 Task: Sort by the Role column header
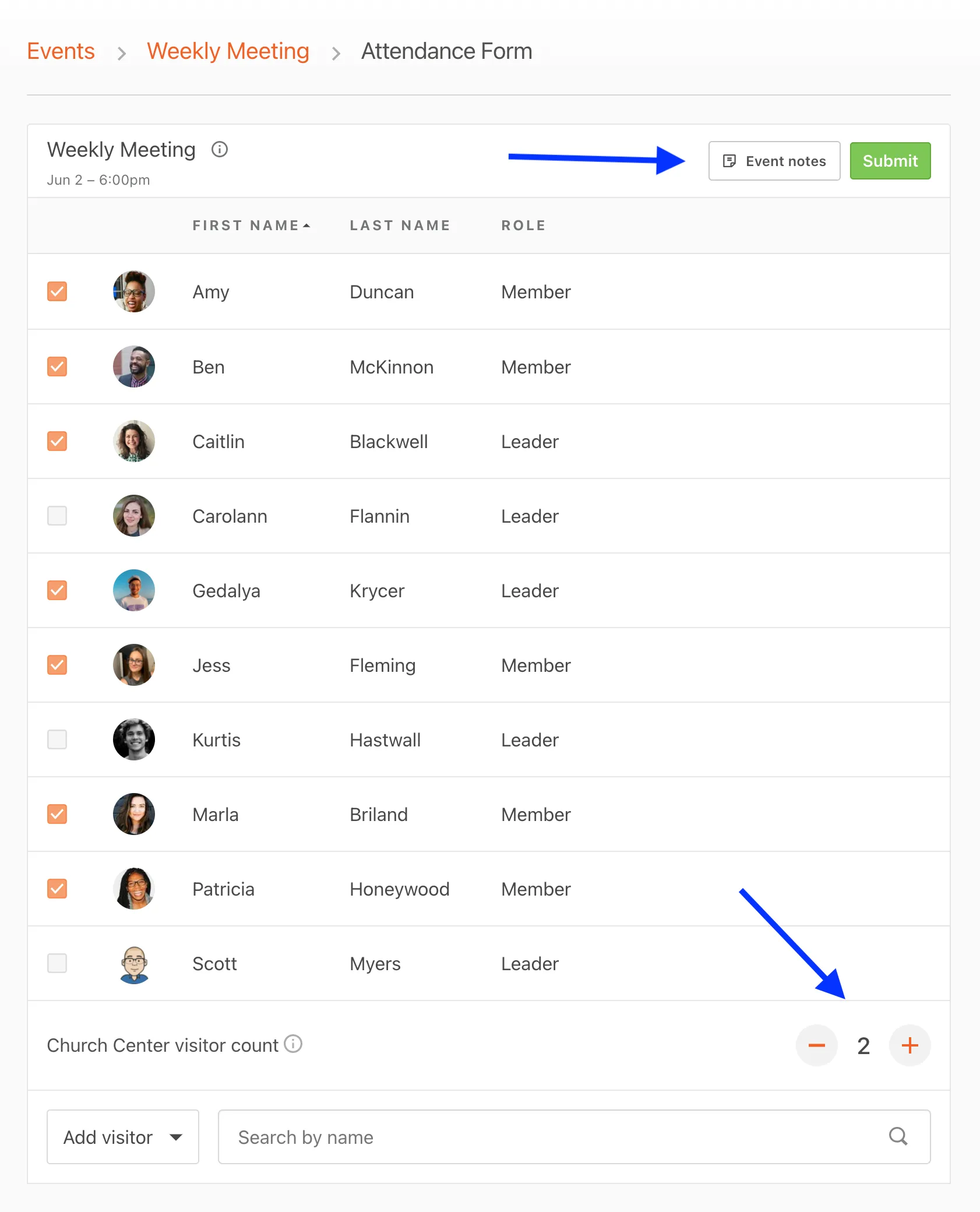point(523,226)
